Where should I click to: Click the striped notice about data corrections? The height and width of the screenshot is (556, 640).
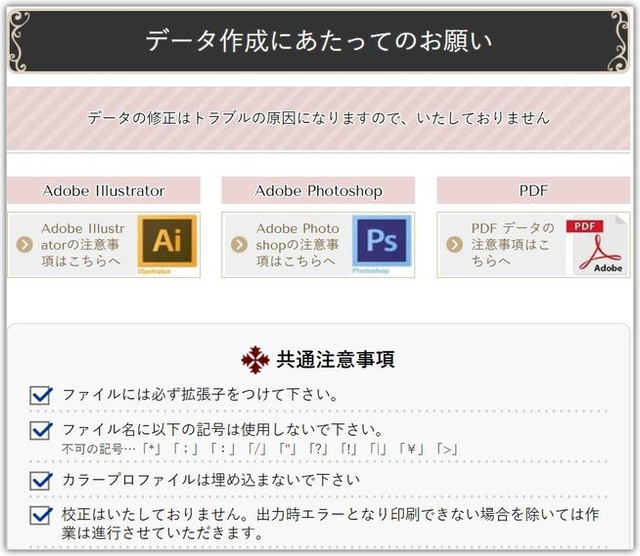click(x=318, y=118)
